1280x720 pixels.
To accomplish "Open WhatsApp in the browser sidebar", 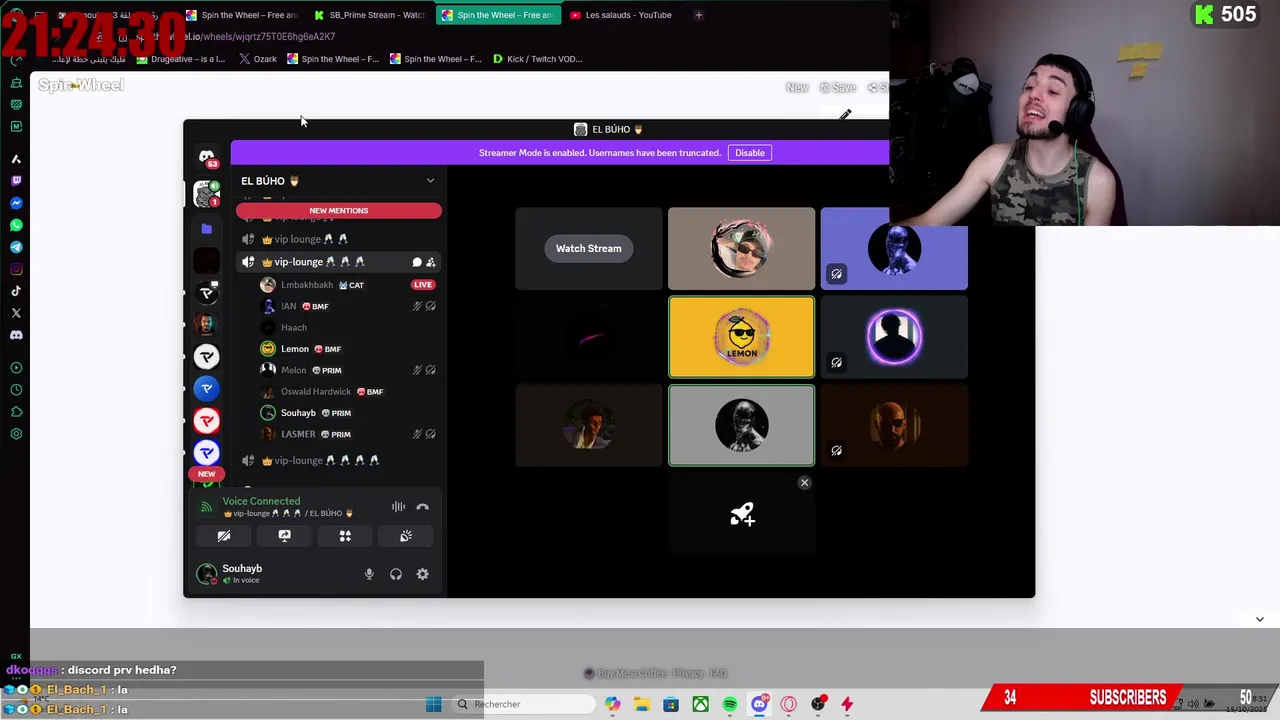I will click(16, 225).
